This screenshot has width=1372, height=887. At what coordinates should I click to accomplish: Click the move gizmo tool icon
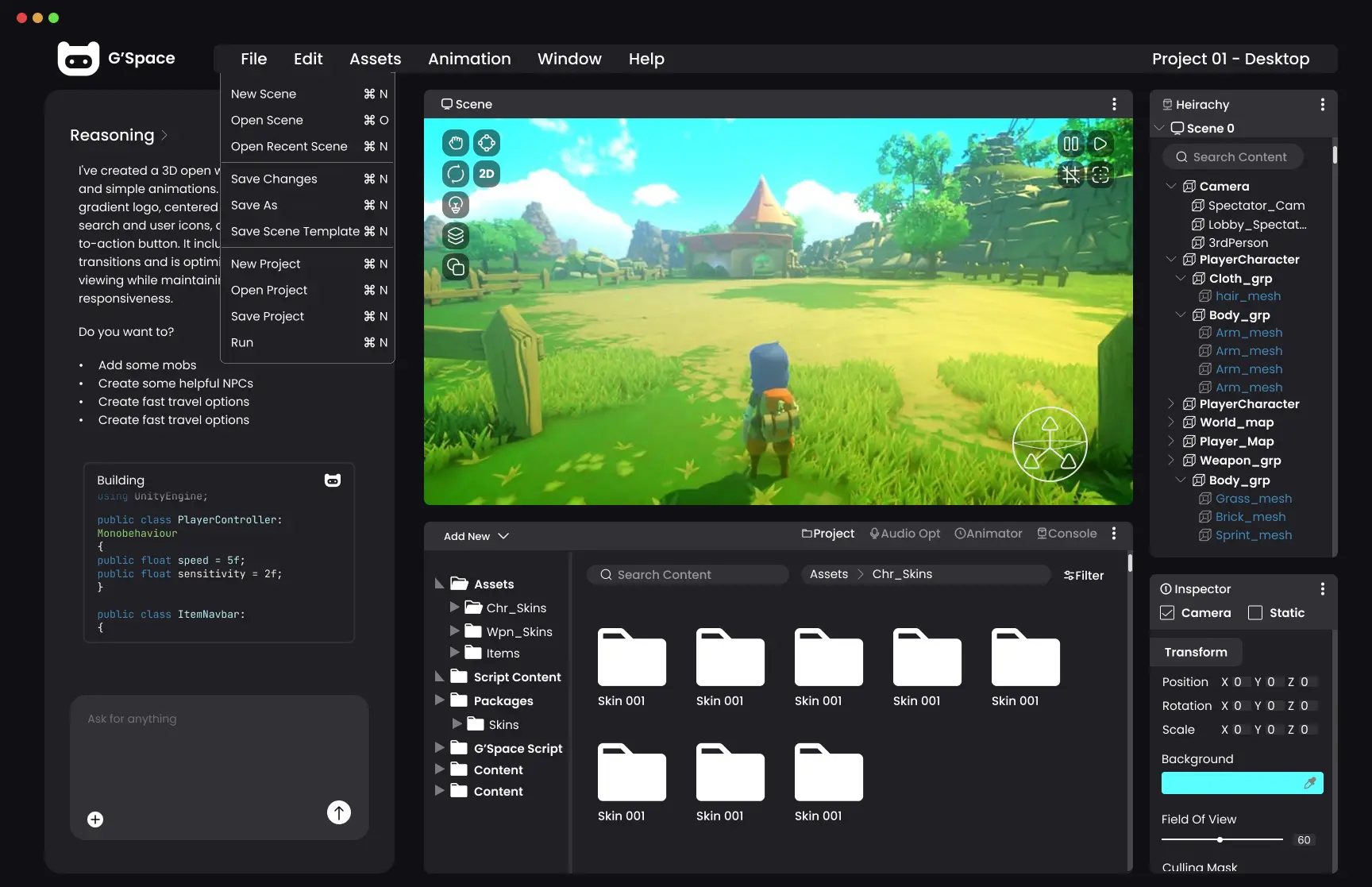(487, 143)
